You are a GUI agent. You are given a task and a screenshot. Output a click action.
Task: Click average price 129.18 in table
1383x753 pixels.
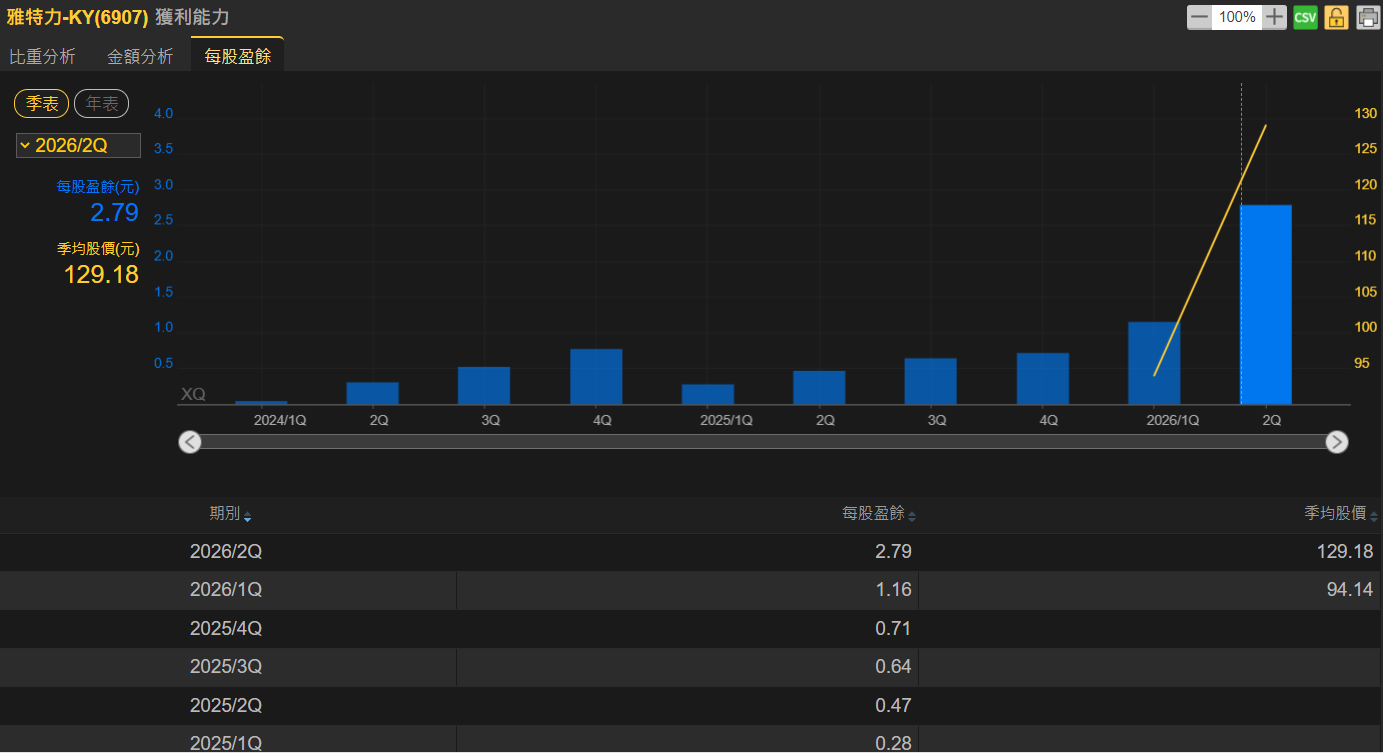1345,551
